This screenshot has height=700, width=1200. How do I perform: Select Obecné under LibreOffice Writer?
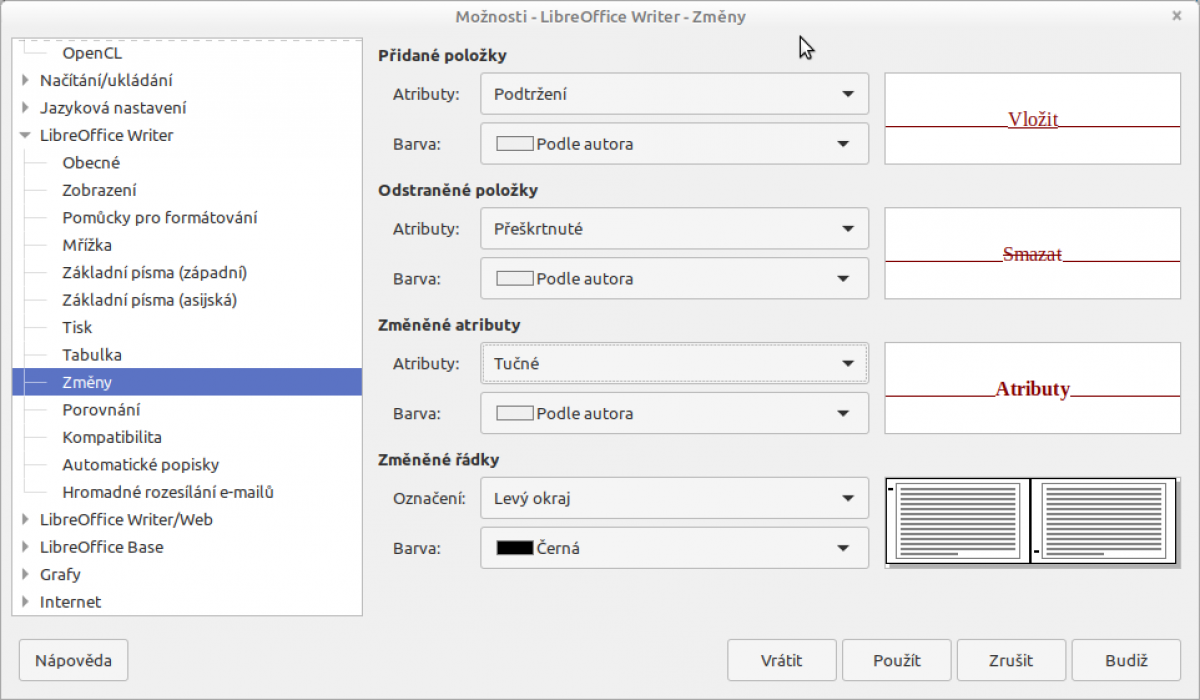click(x=91, y=163)
